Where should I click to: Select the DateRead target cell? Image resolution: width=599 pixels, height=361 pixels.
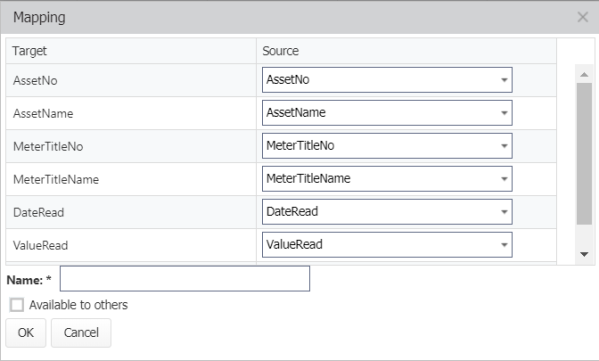point(131,212)
